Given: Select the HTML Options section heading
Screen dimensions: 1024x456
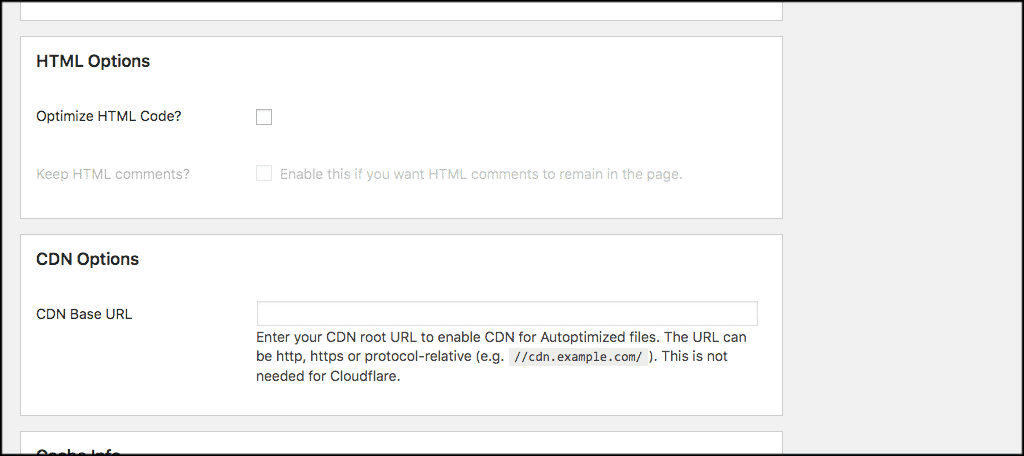Looking at the screenshot, I should pyautogui.click(x=93, y=61).
